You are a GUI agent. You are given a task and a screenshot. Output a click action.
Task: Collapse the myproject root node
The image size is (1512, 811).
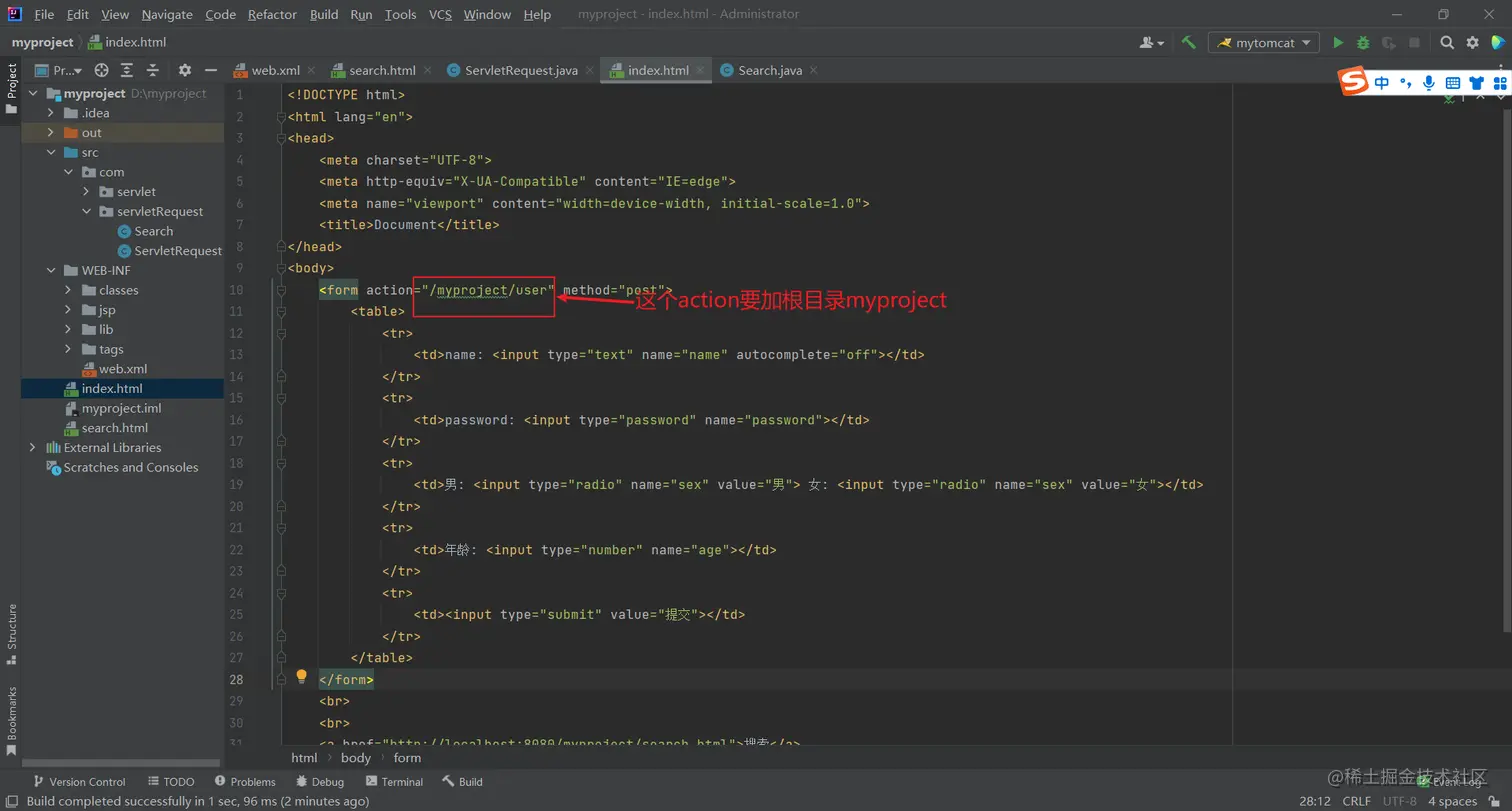coord(34,93)
